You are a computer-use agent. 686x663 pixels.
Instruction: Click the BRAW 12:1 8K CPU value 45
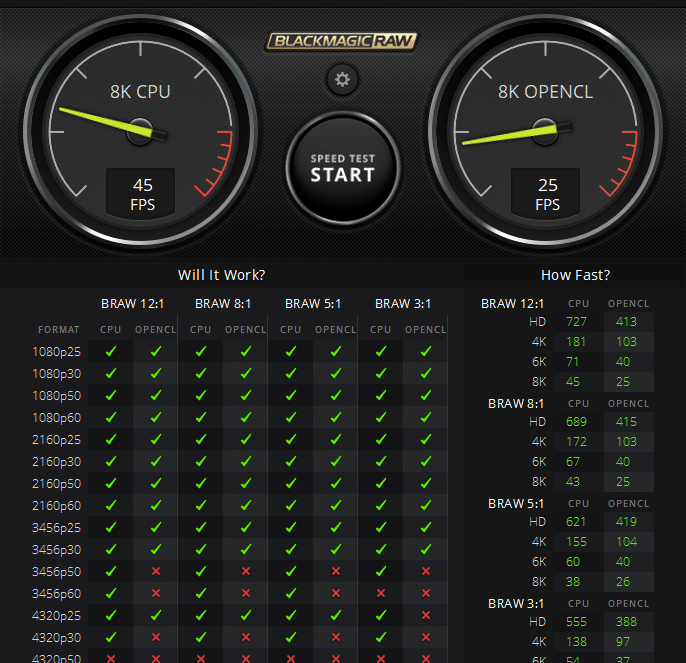tap(573, 382)
